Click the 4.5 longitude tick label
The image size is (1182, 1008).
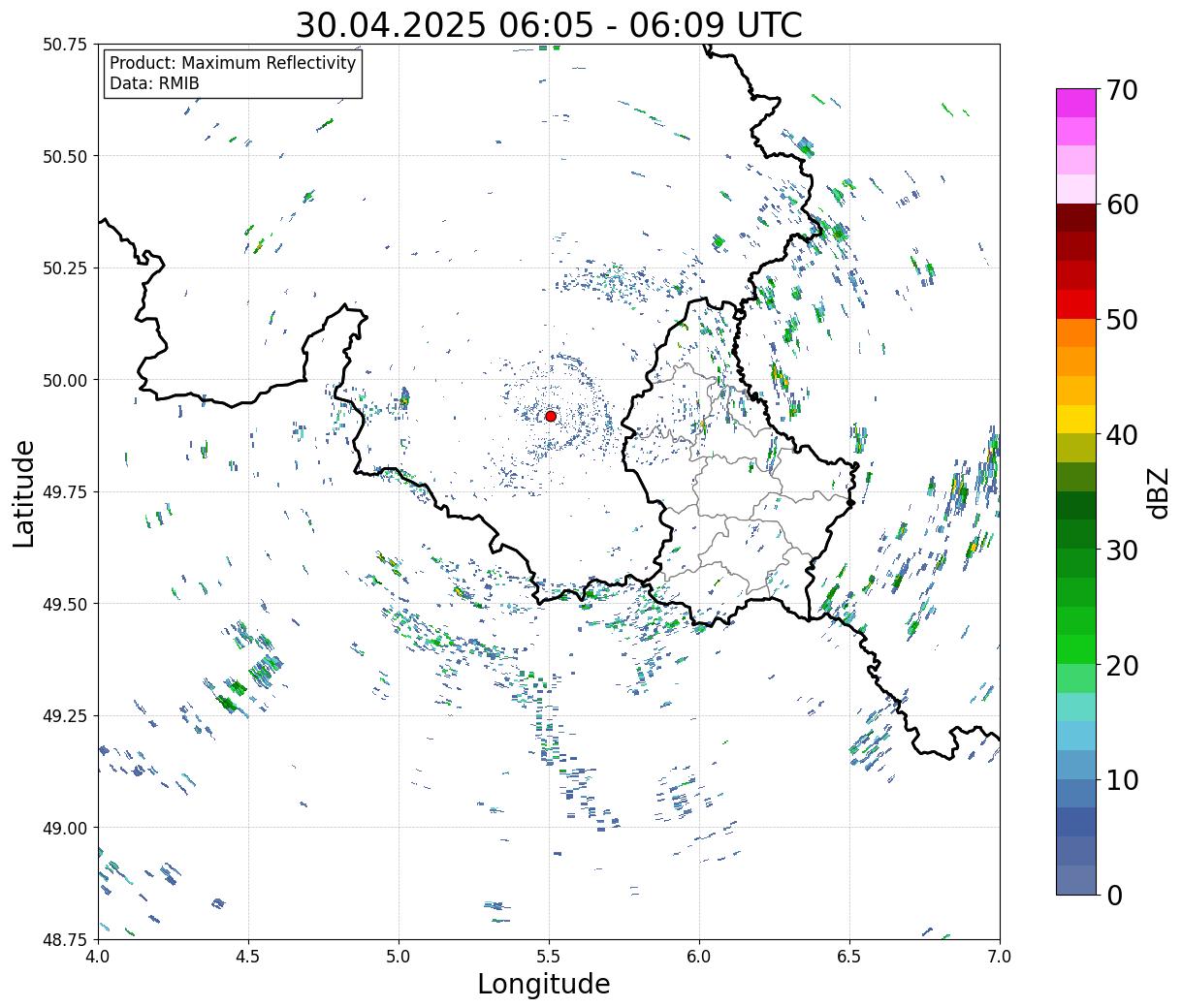point(248,957)
